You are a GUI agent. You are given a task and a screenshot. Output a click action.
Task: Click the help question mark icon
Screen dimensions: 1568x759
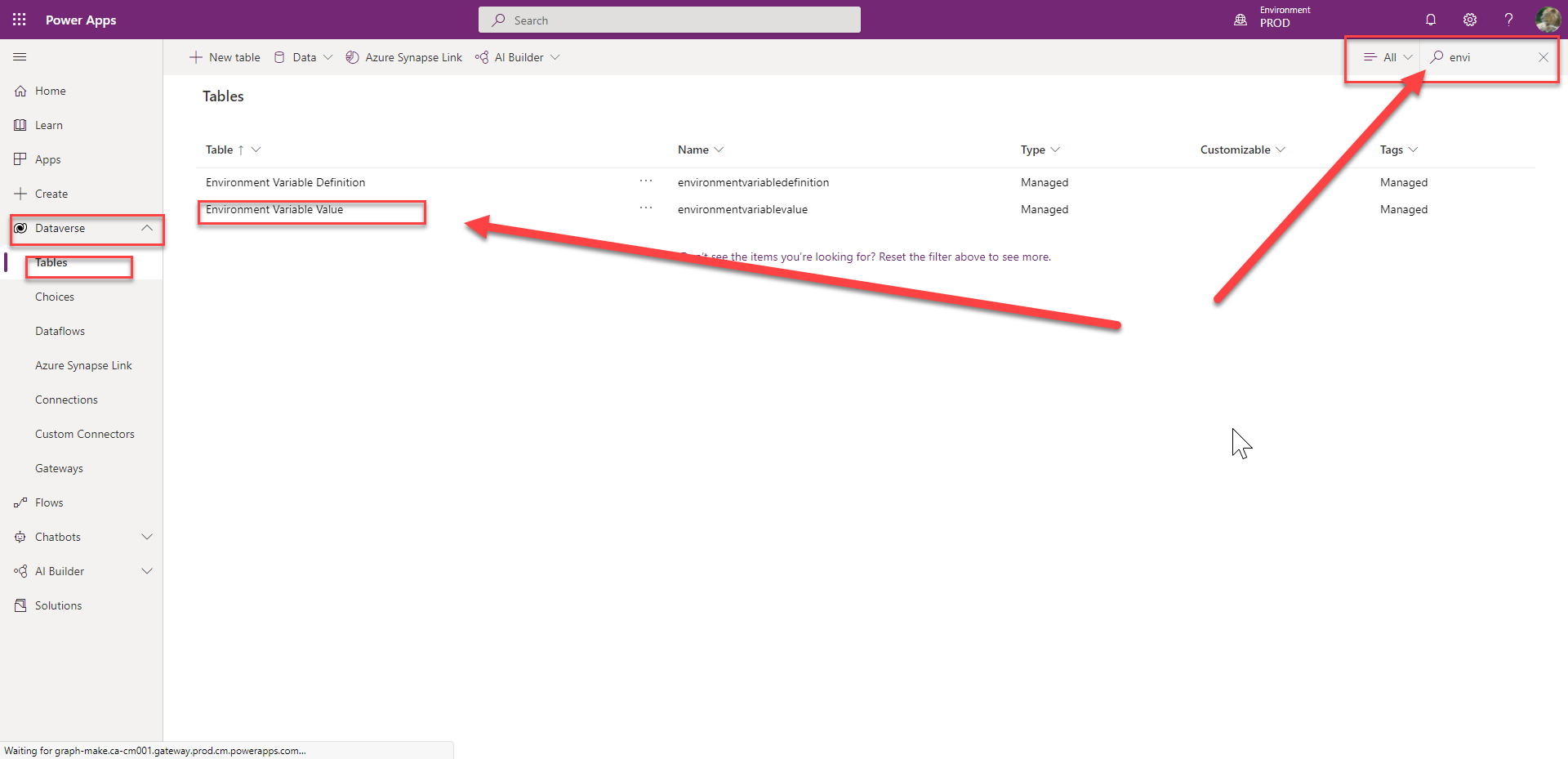(1508, 20)
